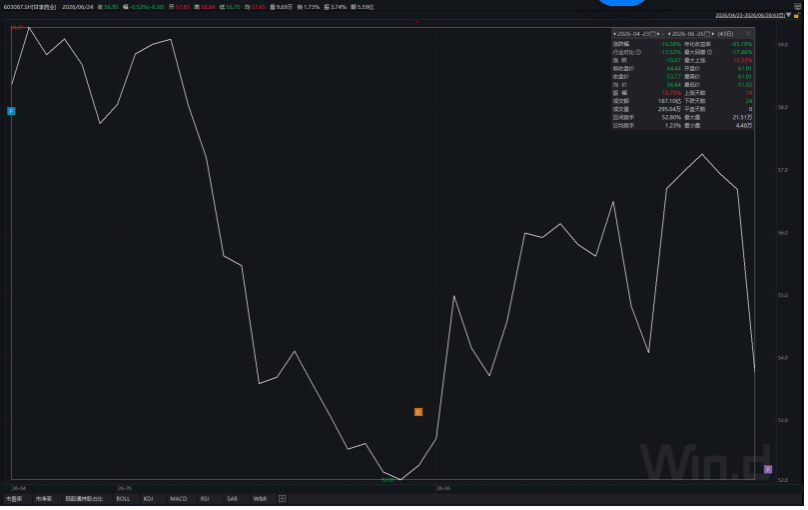Click the 15.33% max rise value
The image size is (808, 510).
coord(743,60)
